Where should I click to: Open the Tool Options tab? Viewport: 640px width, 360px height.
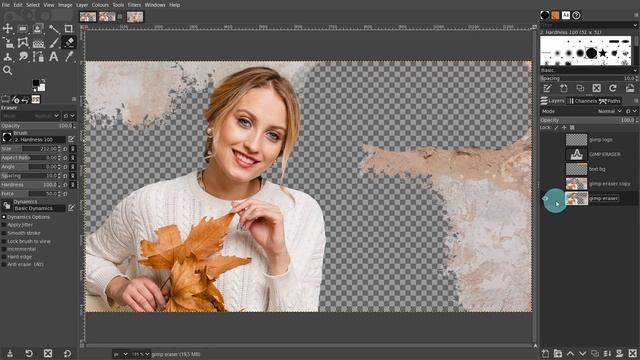click(5, 99)
